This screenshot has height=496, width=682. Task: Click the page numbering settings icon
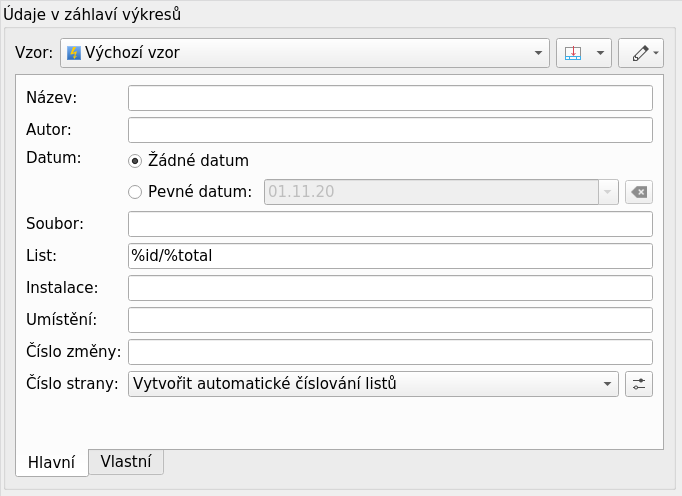click(639, 384)
